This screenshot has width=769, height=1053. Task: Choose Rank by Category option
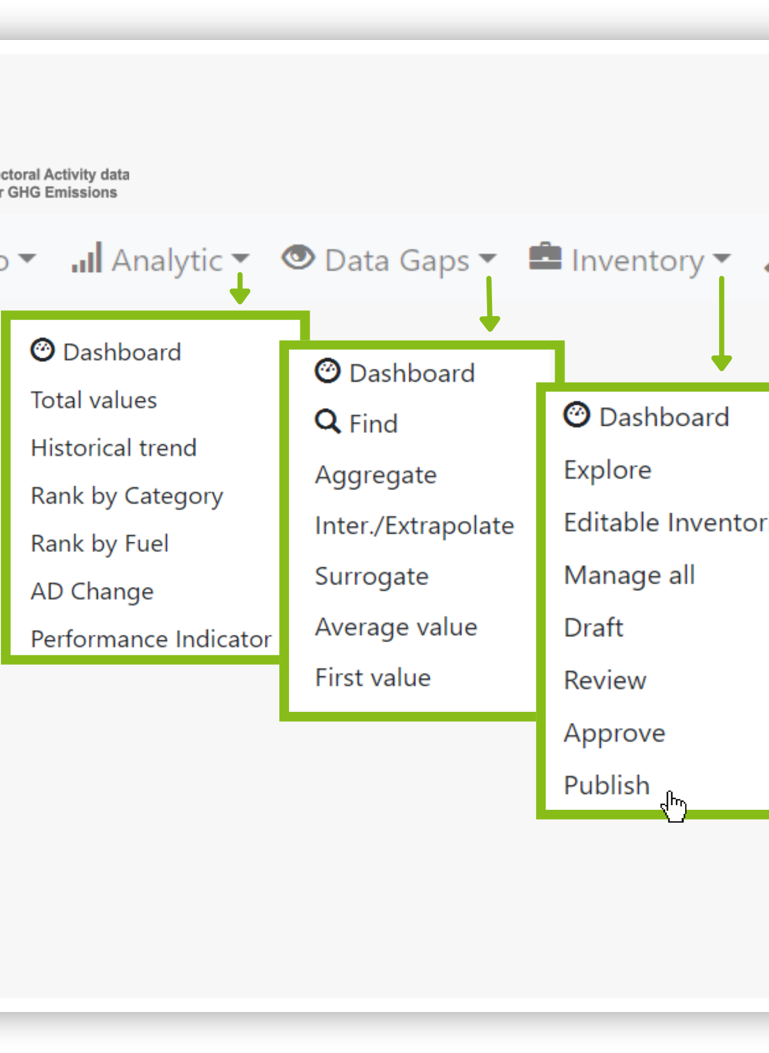click(x=127, y=496)
